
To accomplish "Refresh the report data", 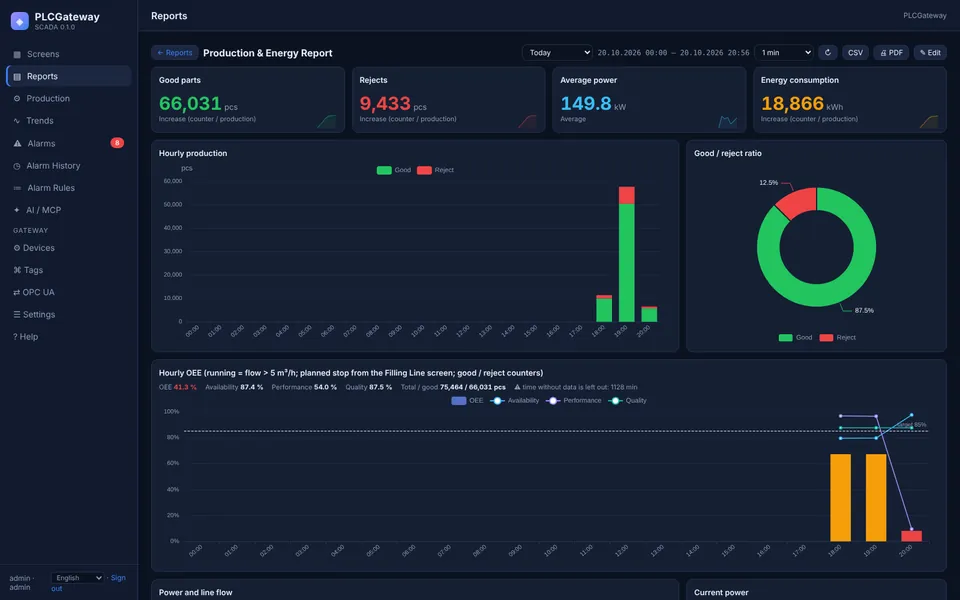I will (828, 53).
